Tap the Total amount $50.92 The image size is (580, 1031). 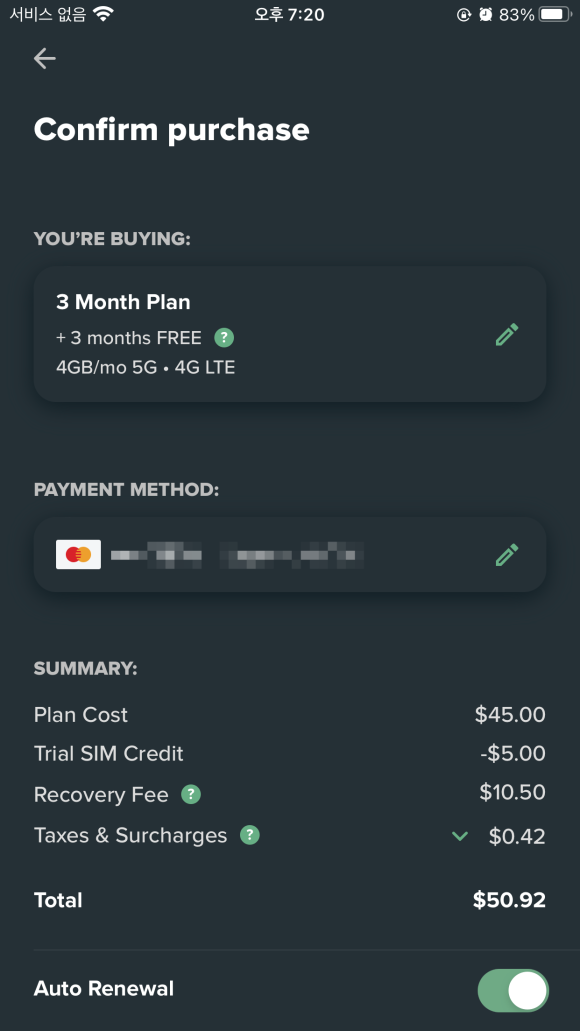pos(509,899)
